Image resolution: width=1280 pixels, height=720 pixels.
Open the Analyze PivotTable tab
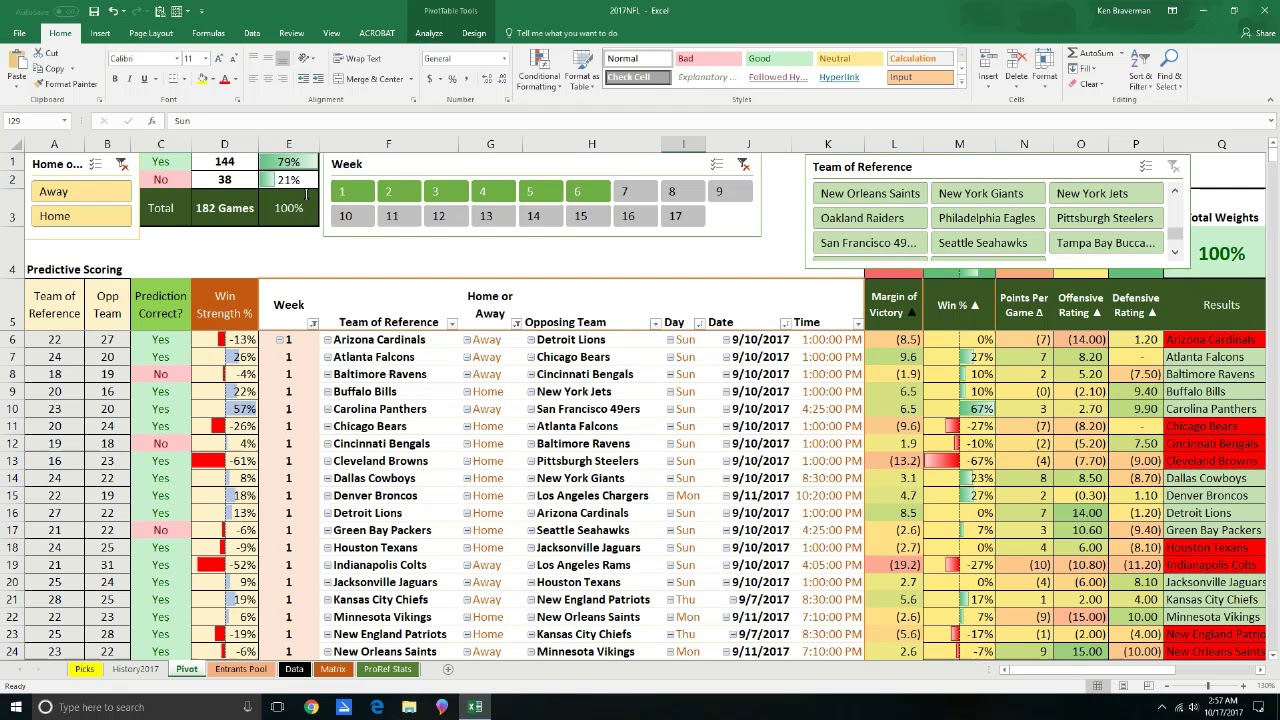[x=428, y=33]
